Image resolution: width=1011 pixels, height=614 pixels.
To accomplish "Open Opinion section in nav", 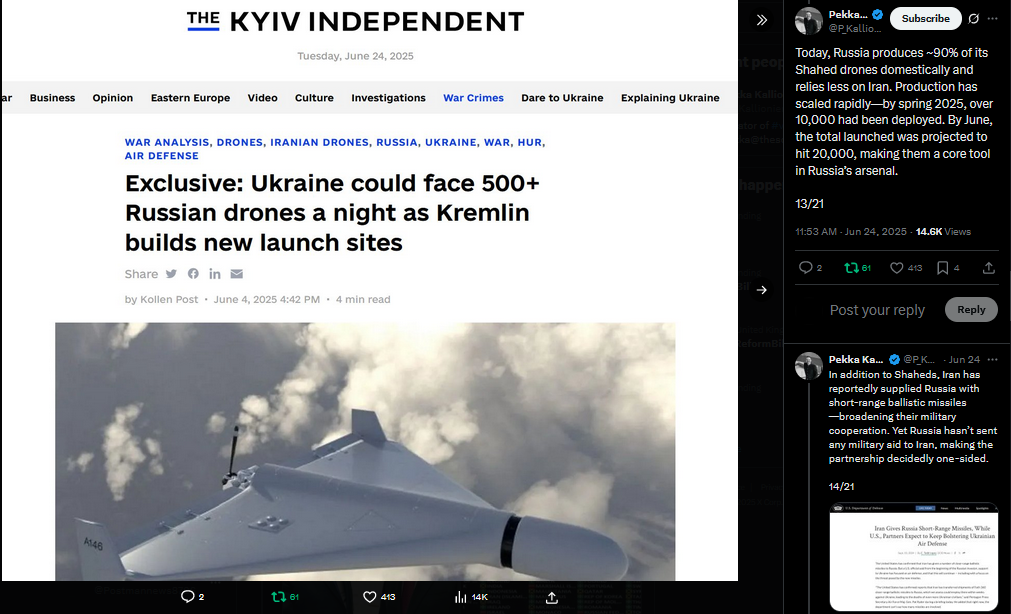I will click(113, 98).
